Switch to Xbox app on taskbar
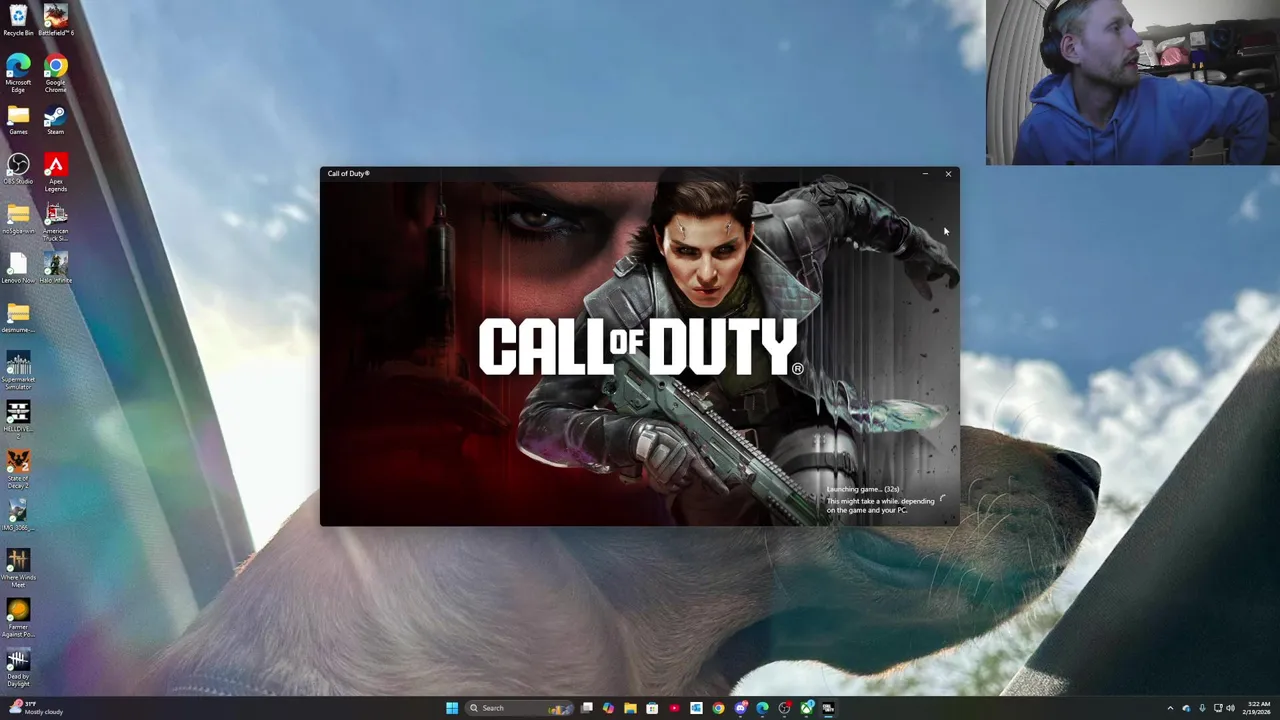 pyautogui.click(x=806, y=708)
